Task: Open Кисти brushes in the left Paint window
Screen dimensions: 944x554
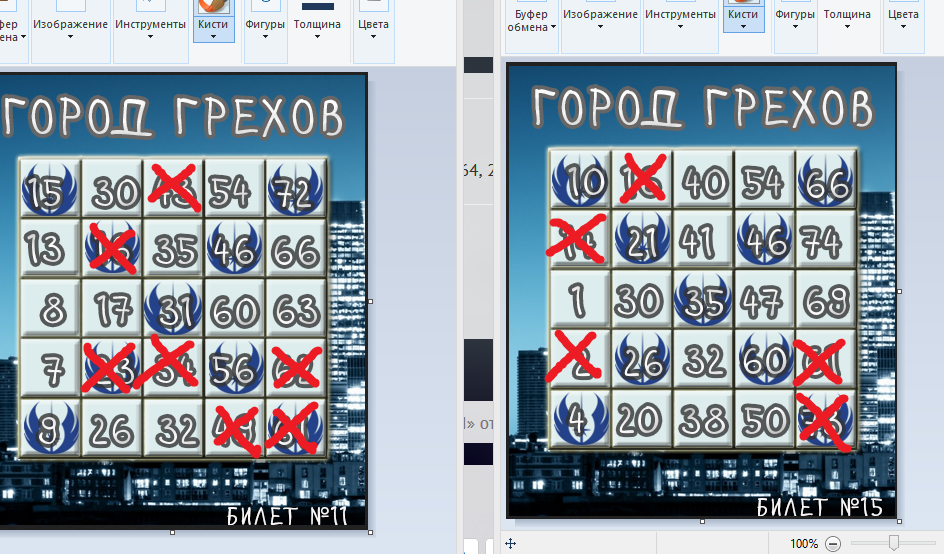Action: (x=214, y=22)
